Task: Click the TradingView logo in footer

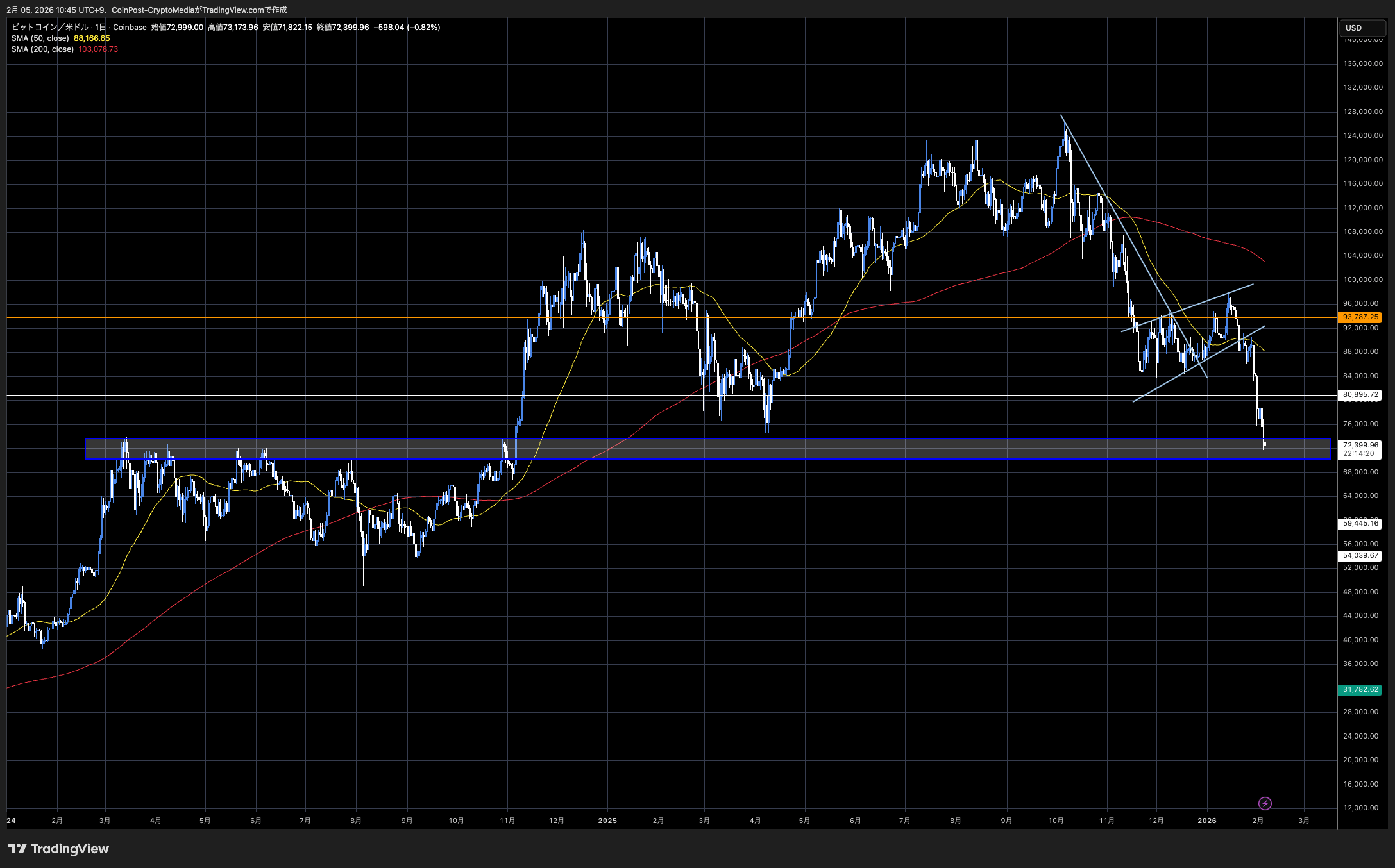Action: (58, 849)
